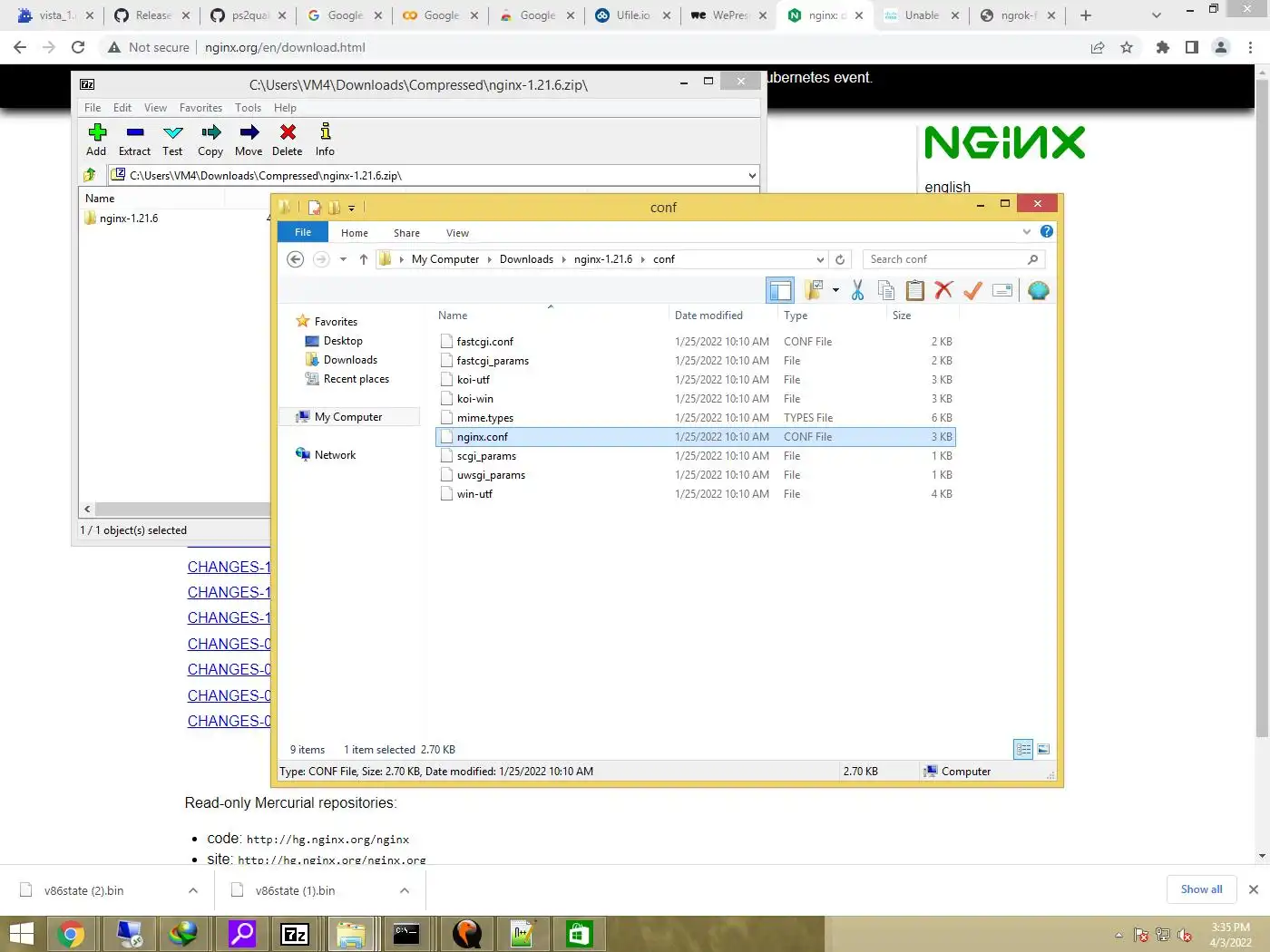Select Network in navigation pane
The height and width of the screenshot is (952, 1270).
335,455
